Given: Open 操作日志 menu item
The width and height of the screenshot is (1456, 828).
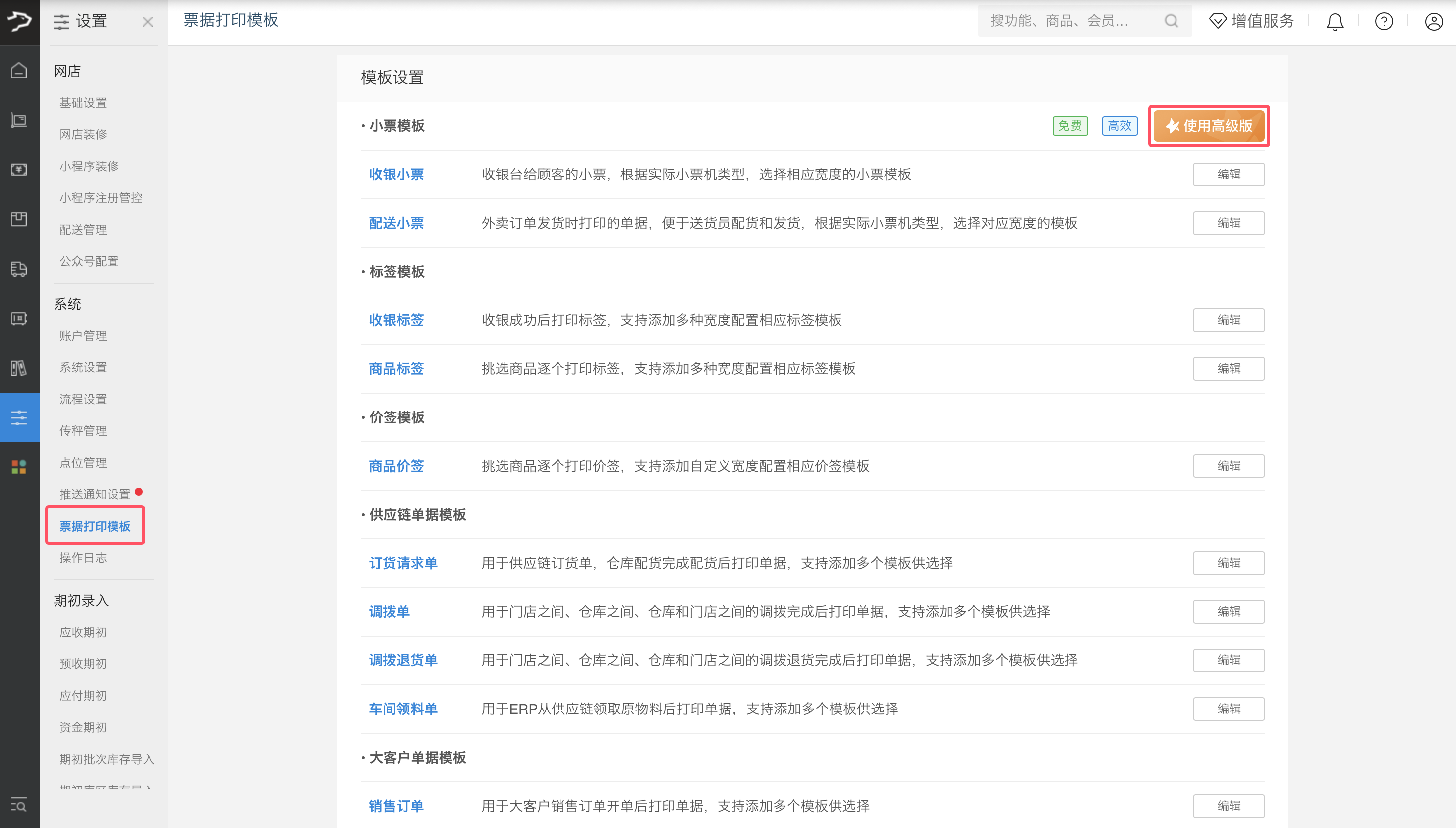Looking at the screenshot, I should pos(83,558).
